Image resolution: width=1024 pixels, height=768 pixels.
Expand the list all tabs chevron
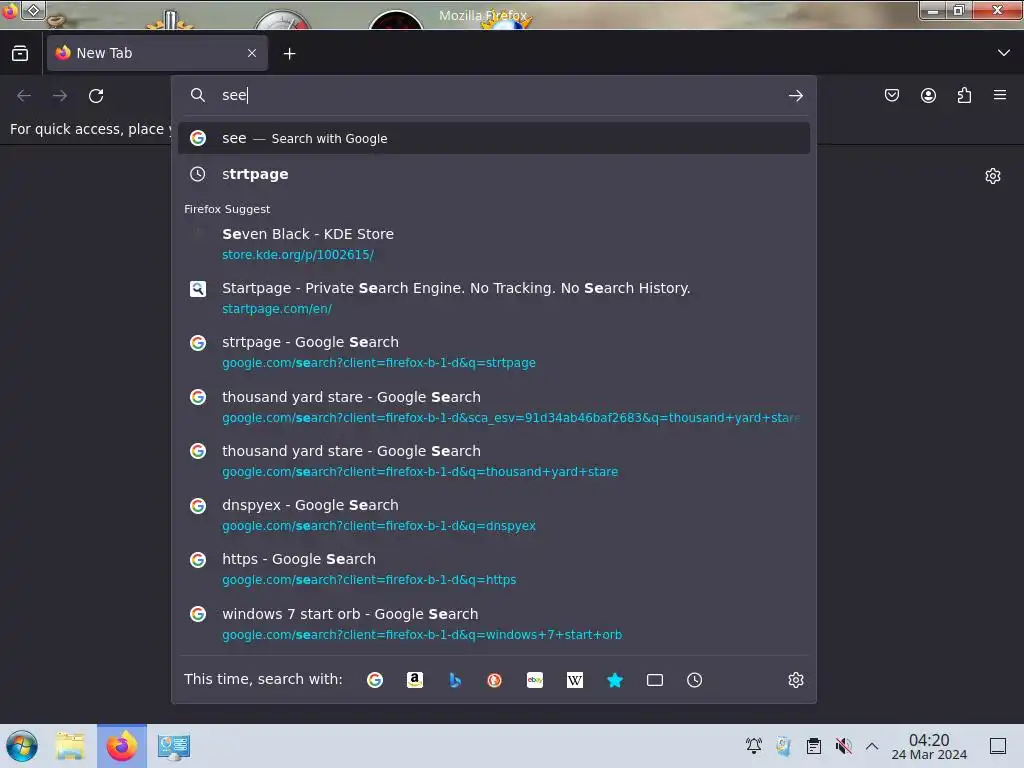point(1004,53)
